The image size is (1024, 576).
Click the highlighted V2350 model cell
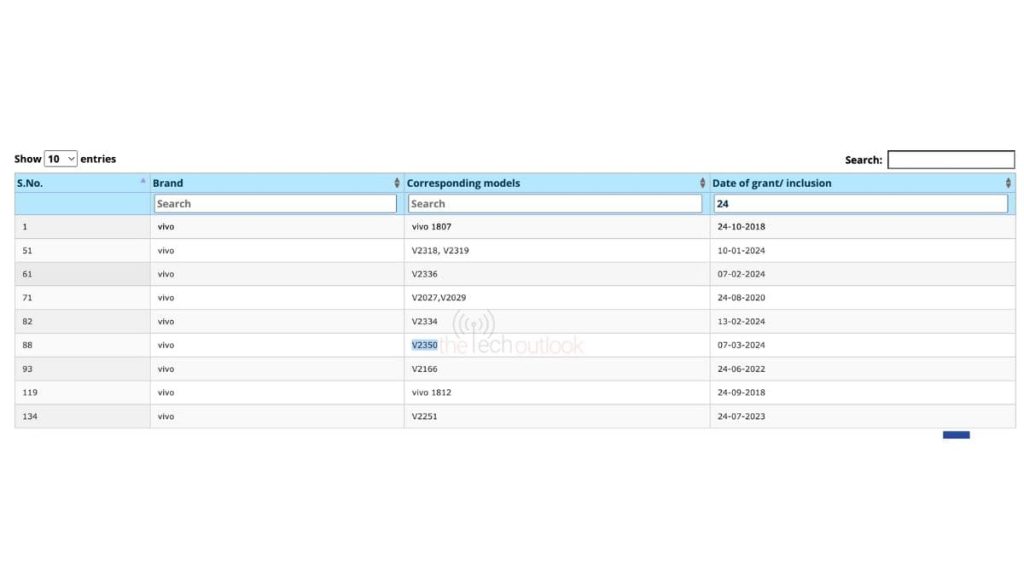pos(425,345)
